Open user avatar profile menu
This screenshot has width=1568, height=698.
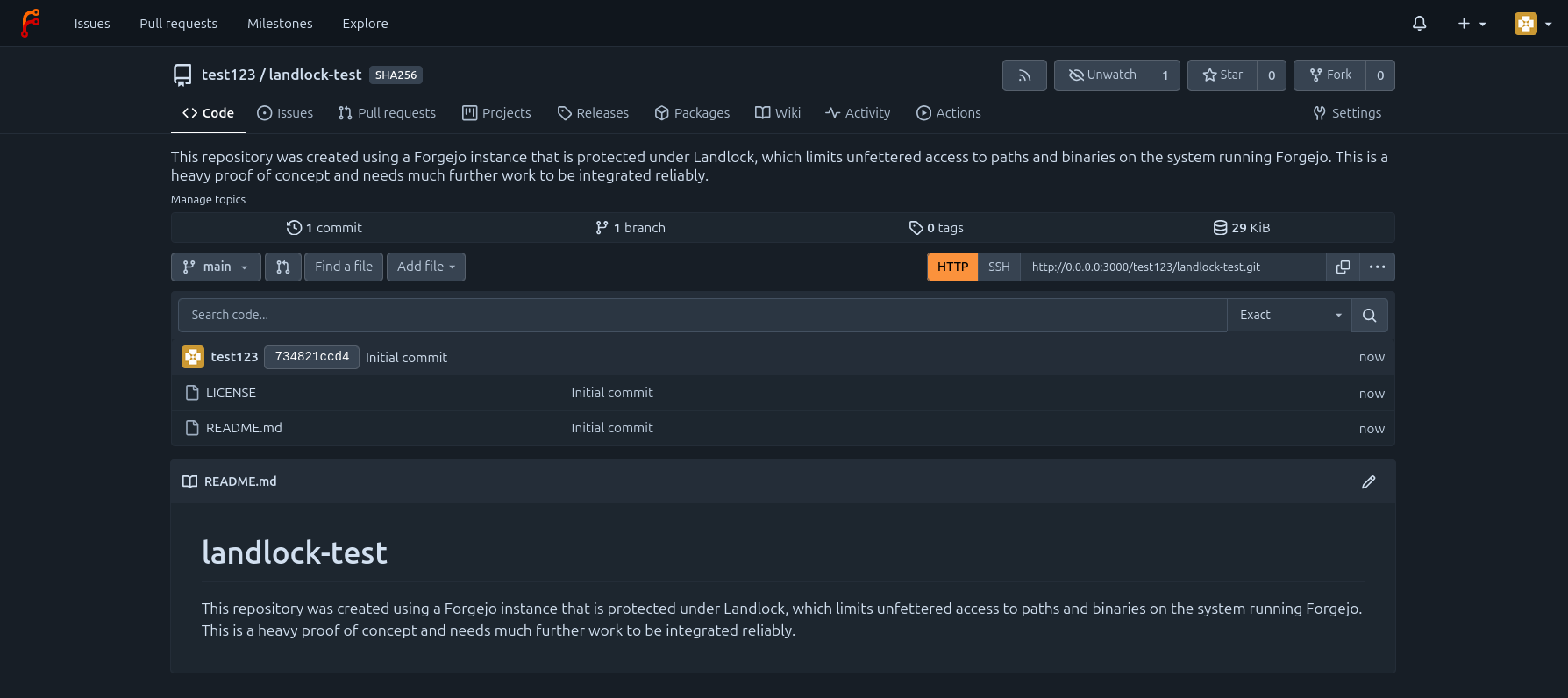click(1533, 24)
